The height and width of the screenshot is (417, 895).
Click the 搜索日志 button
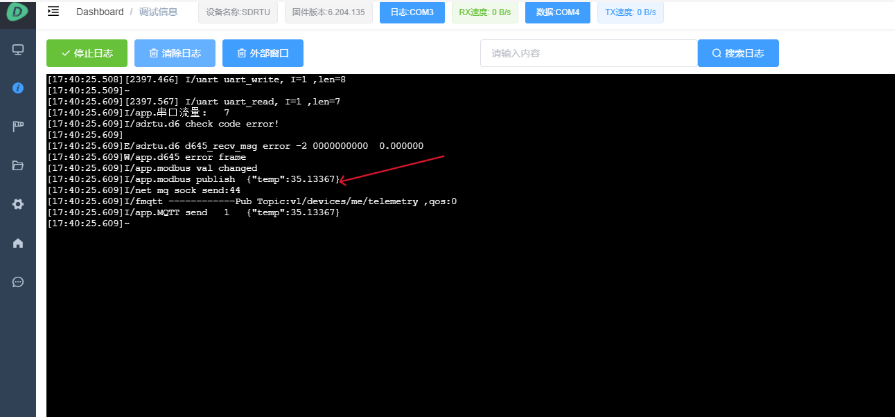coord(738,53)
